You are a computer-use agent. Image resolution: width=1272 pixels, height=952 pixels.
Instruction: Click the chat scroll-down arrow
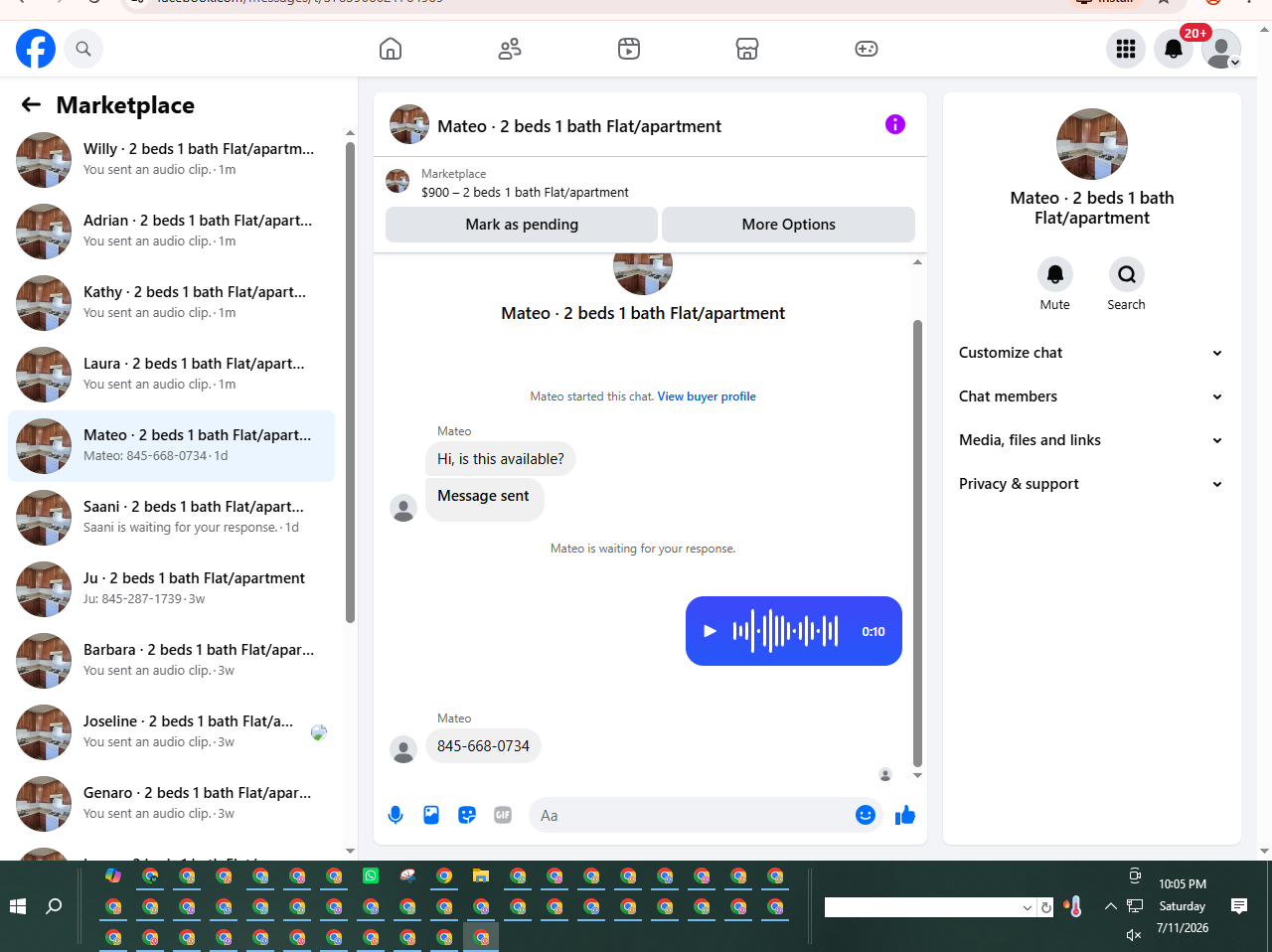click(917, 775)
